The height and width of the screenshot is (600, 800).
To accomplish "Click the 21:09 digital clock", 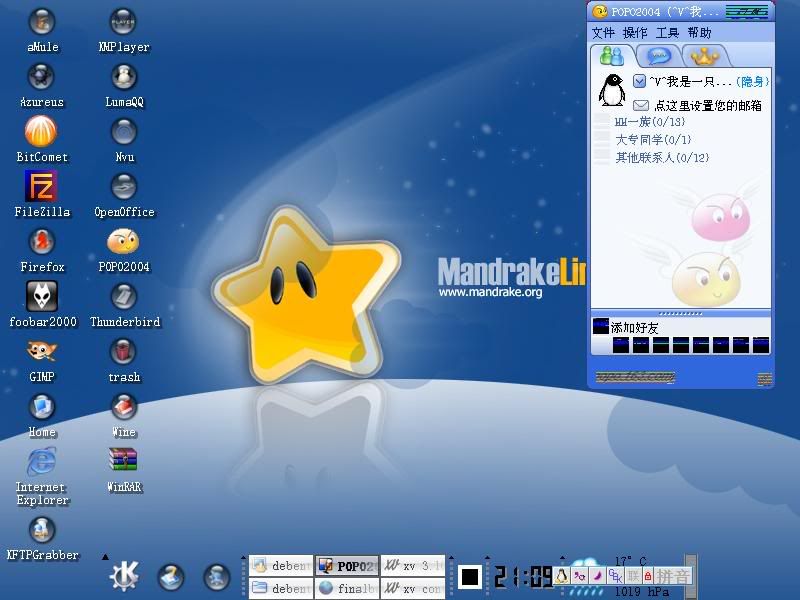I will (523, 577).
